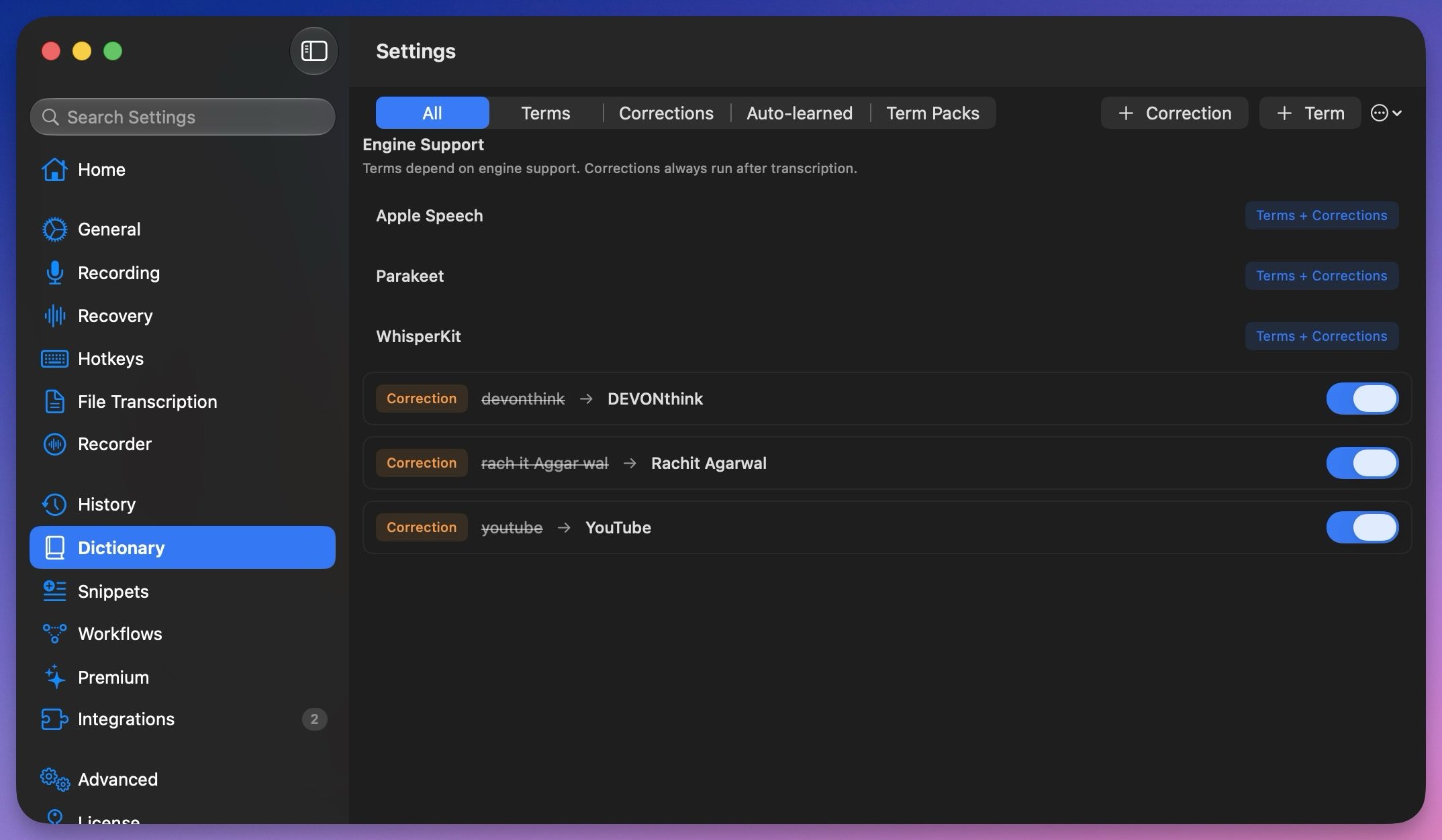
Task: Click the Correction tag on Rachit Agarwal row
Action: point(422,463)
